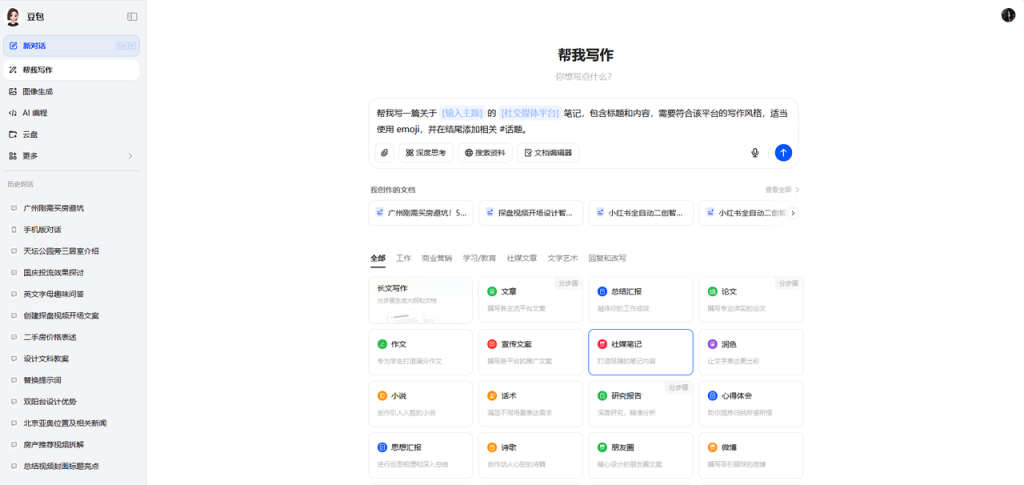The image size is (1024, 485).
Task: Click the blue send arrow button
Action: 783,153
